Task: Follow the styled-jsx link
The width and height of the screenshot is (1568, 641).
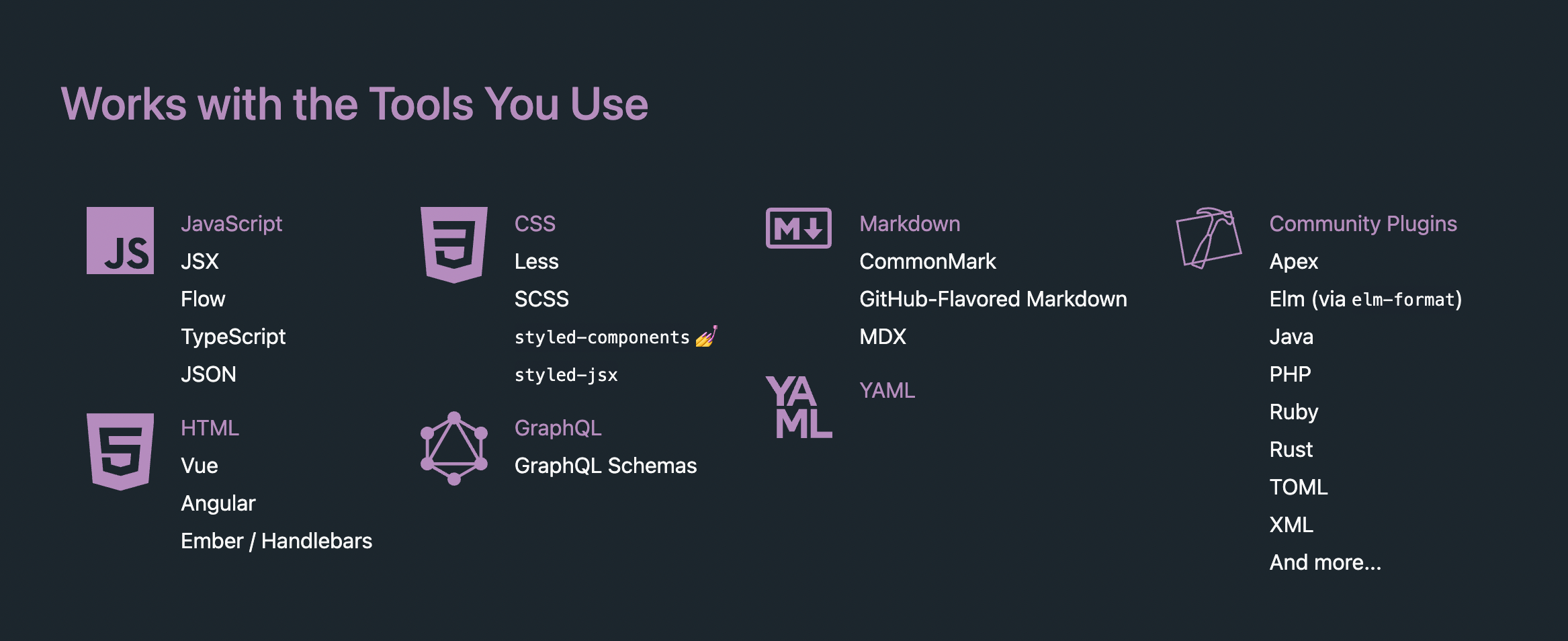Action: point(566,375)
